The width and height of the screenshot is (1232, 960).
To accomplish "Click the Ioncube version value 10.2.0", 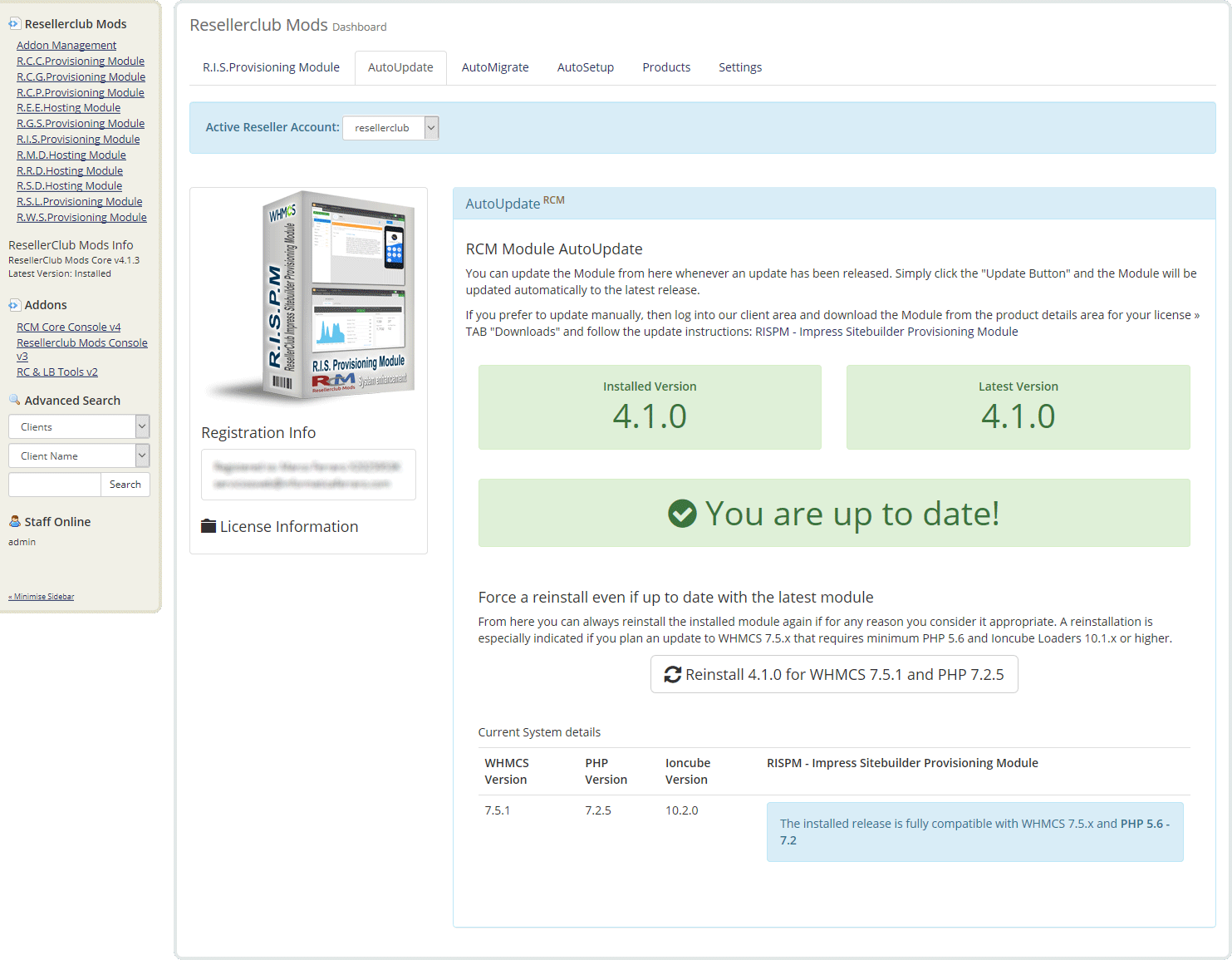I will click(x=682, y=810).
